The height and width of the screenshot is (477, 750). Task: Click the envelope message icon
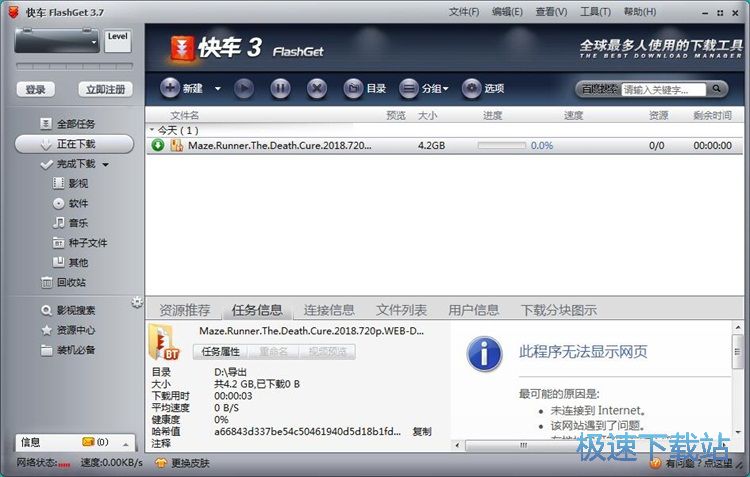pos(88,442)
